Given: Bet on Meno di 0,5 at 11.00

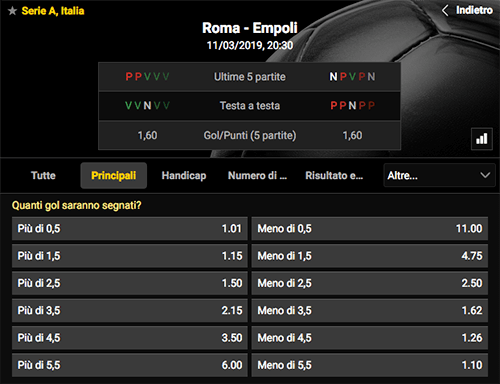Looking at the screenshot, I should (x=370, y=229).
